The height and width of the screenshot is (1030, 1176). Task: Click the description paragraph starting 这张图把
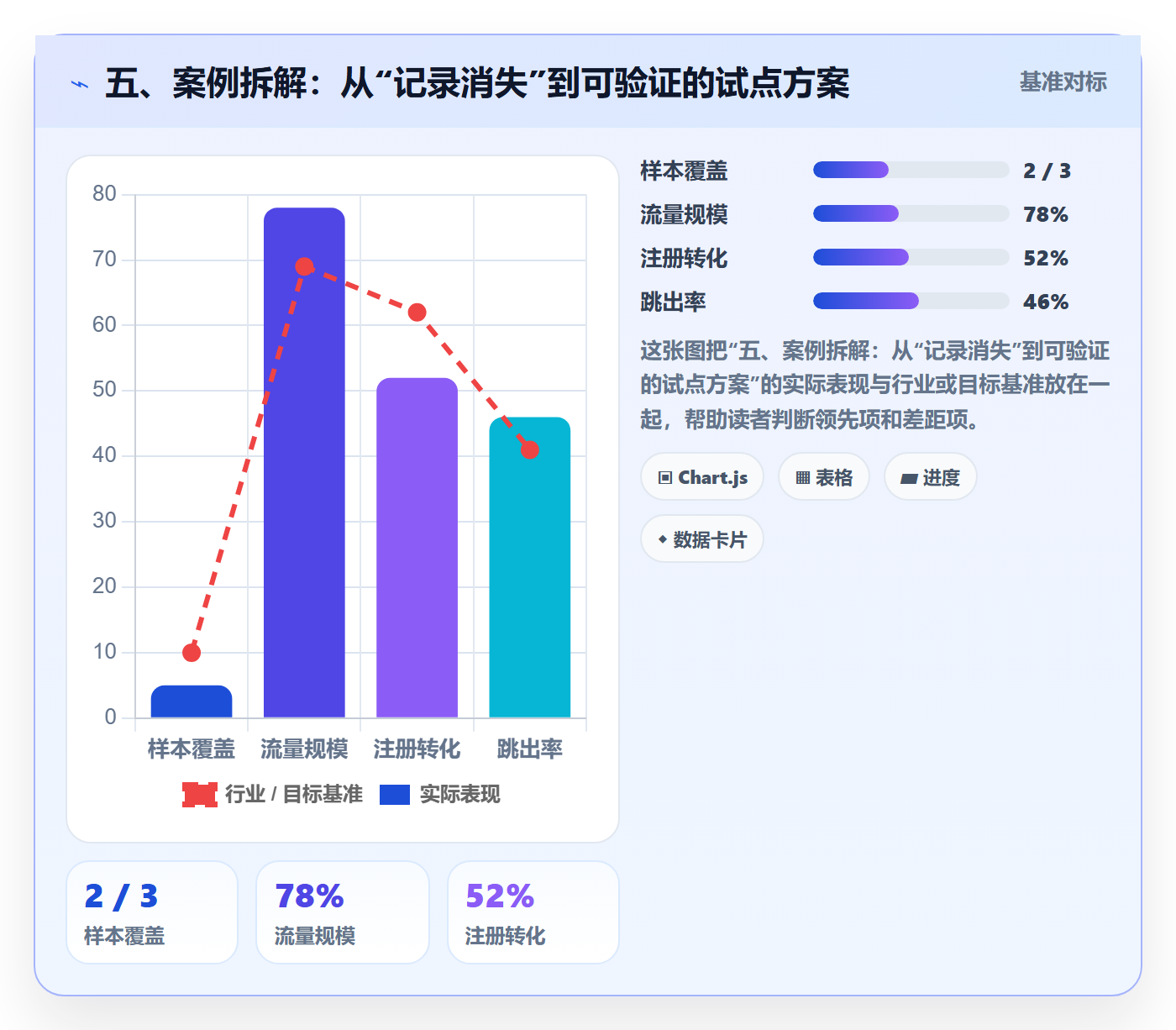(x=875, y=385)
